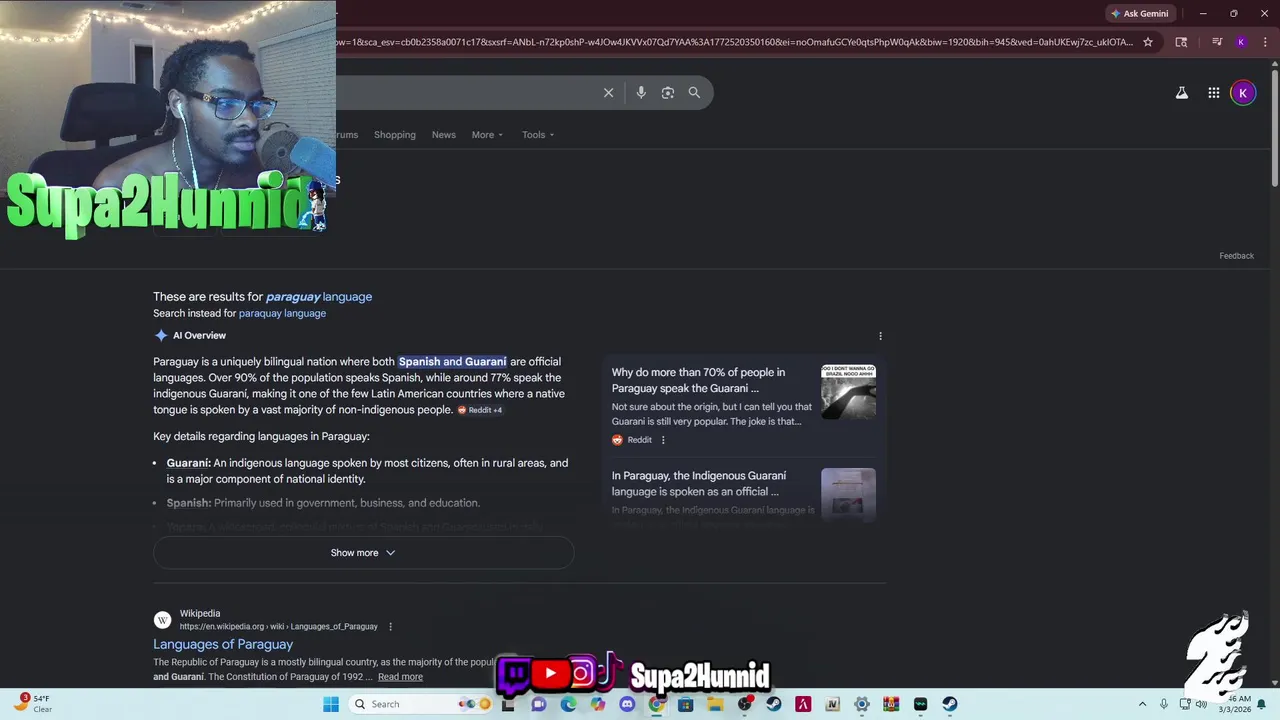Screen dimensions: 1280x720
Task: Click the paraguay language corrected link
Action: tap(319, 297)
